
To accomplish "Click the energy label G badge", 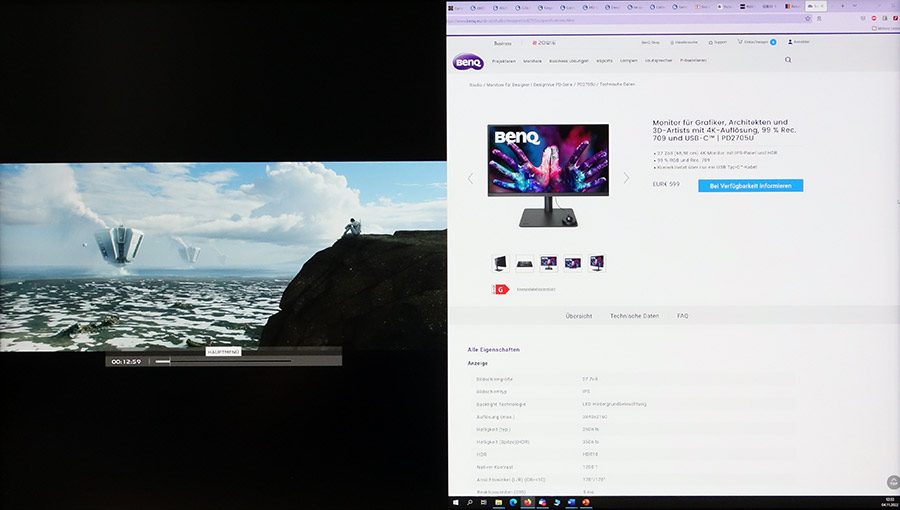I will 501,289.
